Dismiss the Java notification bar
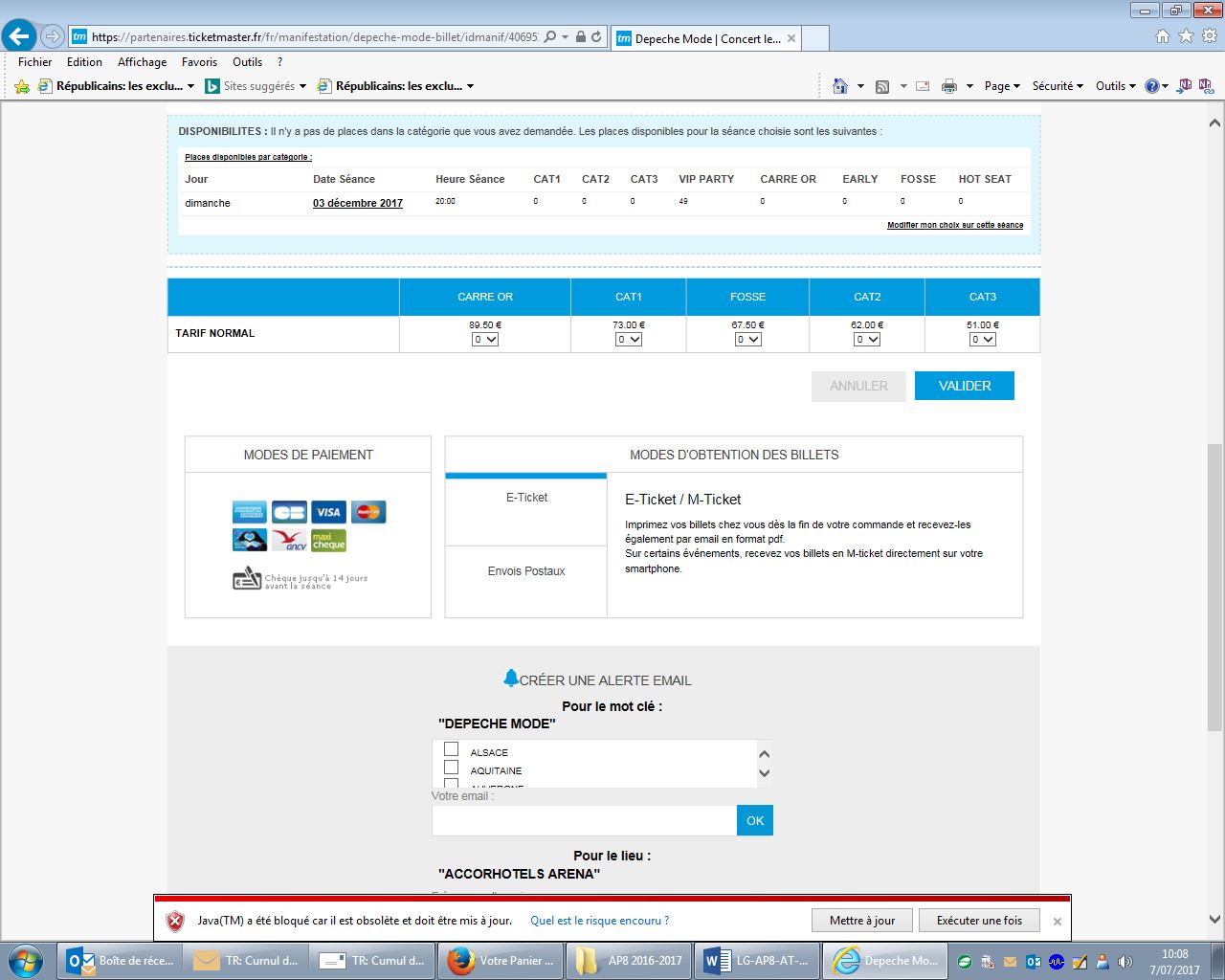Image resolution: width=1225 pixels, height=980 pixels. click(1057, 922)
